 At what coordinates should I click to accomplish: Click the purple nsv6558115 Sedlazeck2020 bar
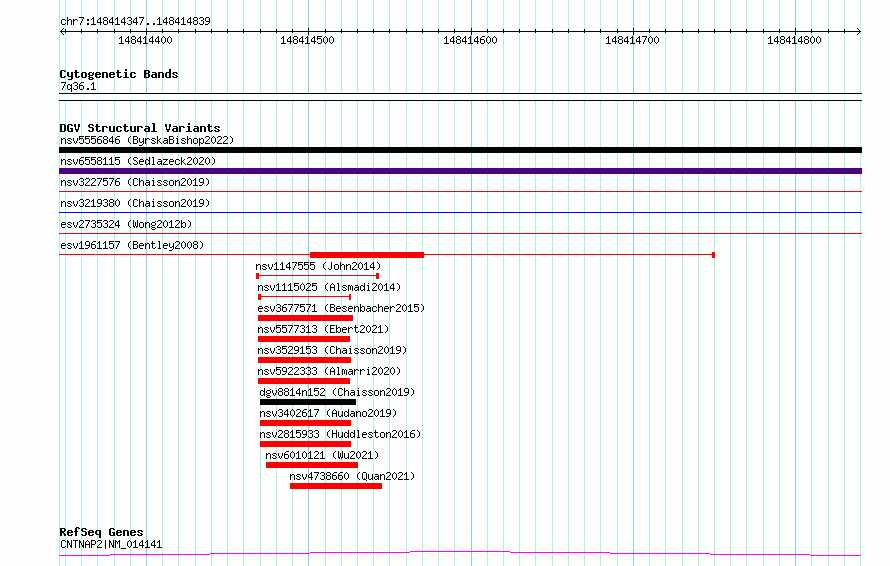tap(460, 171)
